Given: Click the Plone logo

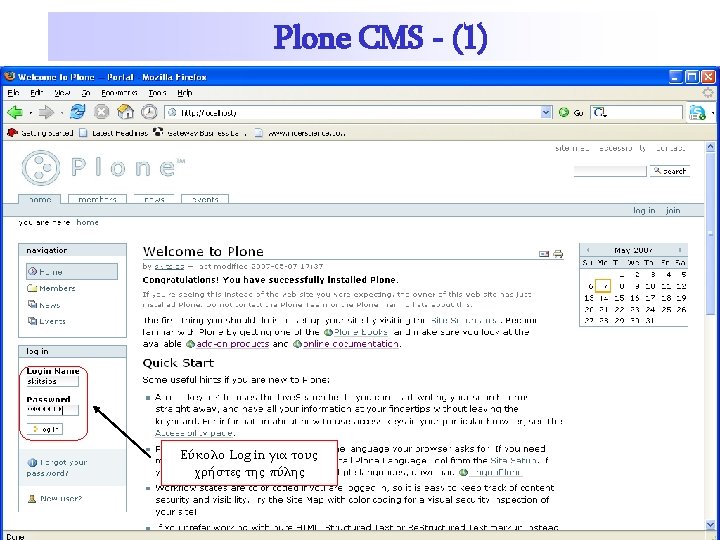Looking at the screenshot, I should pos(102,168).
